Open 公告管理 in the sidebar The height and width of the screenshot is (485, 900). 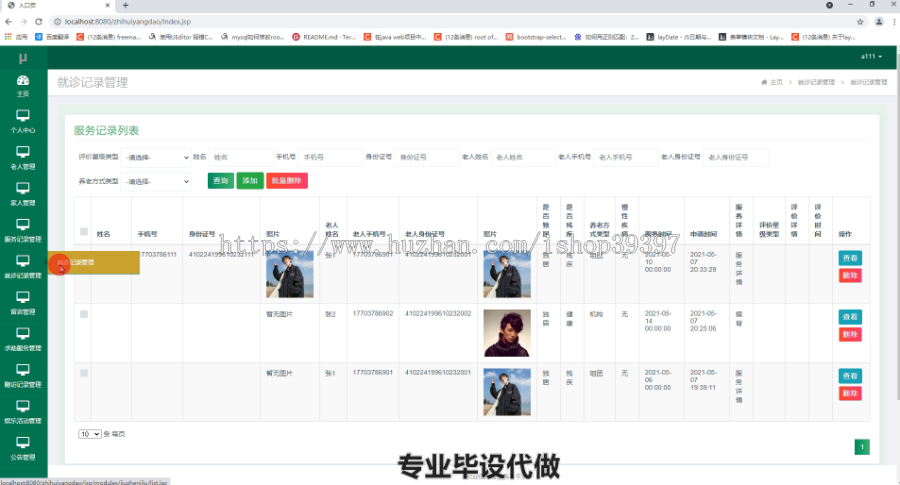coord(23,448)
